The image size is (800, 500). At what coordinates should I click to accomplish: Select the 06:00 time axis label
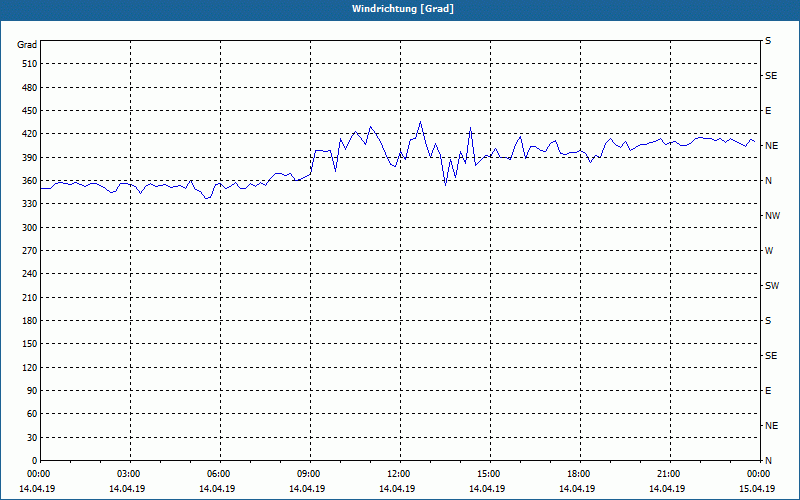click(218, 474)
